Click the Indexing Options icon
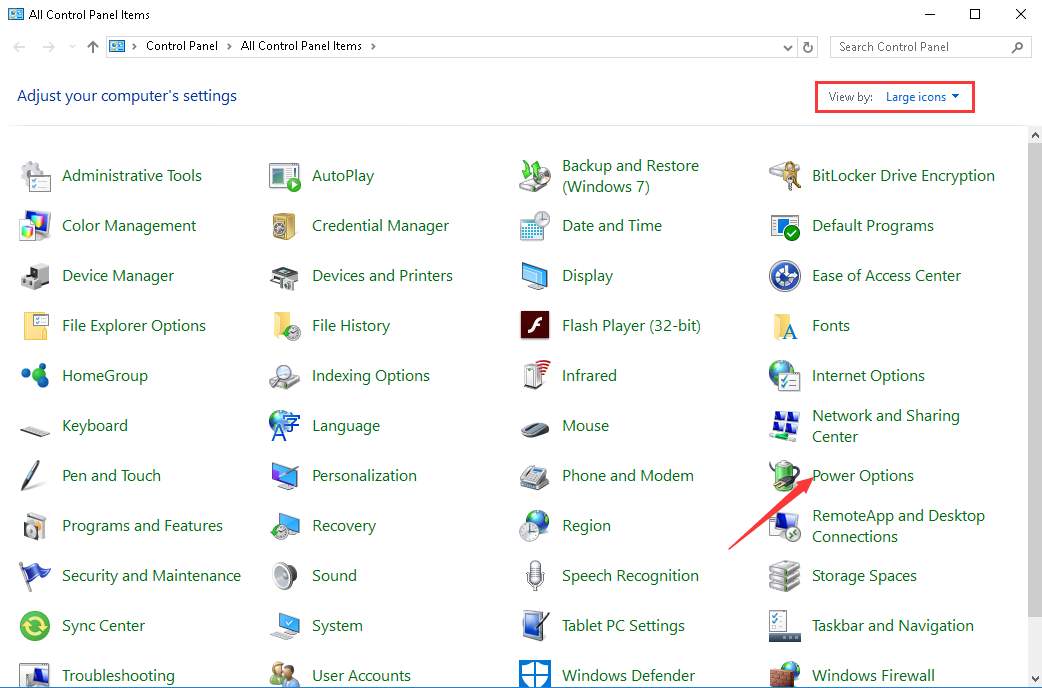Image resolution: width=1042 pixels, height=688 pixels. pyautogui.click(x=285, y=376)
